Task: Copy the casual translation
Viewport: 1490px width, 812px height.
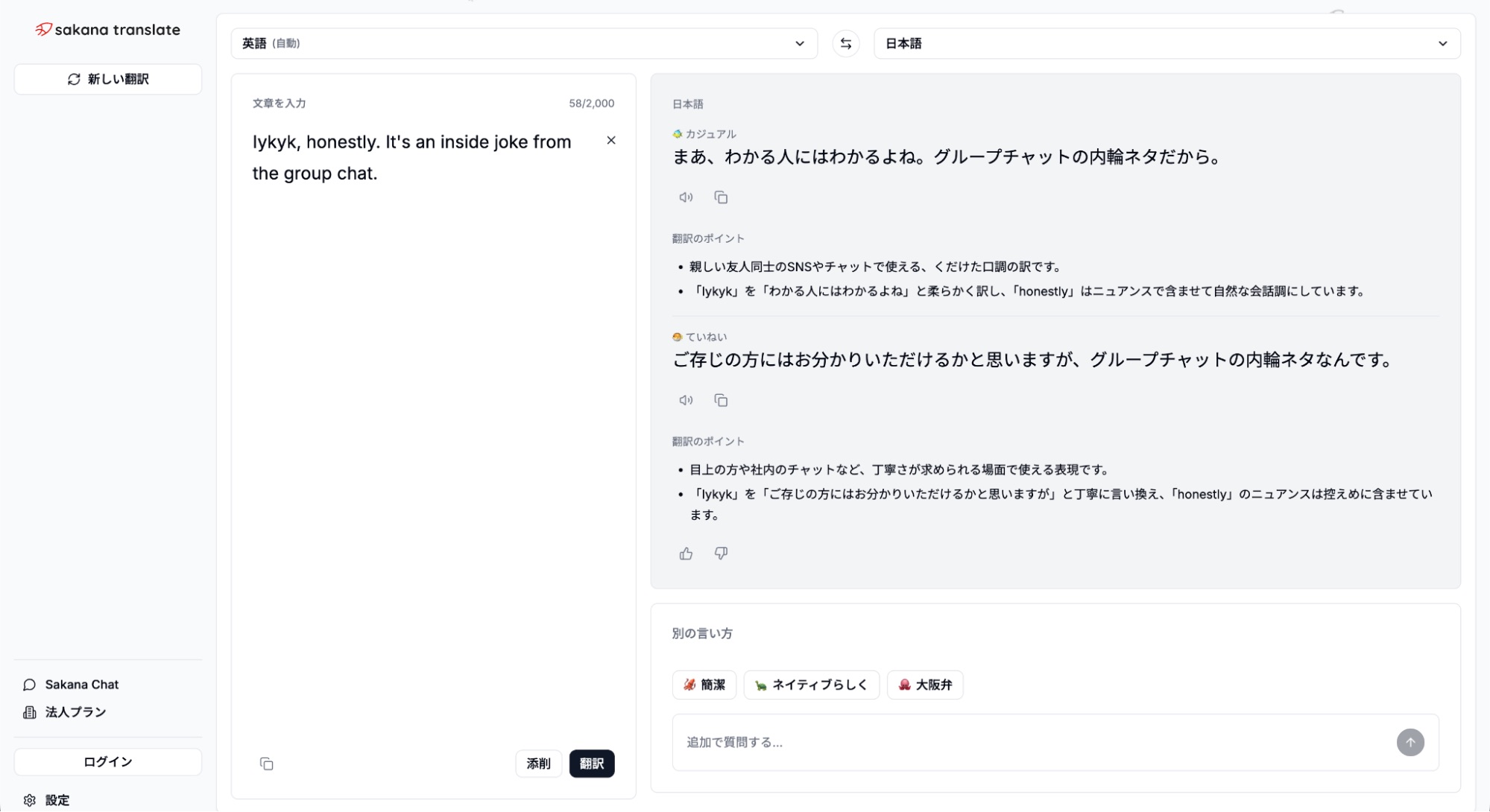Action: click(x=721, y=197)
